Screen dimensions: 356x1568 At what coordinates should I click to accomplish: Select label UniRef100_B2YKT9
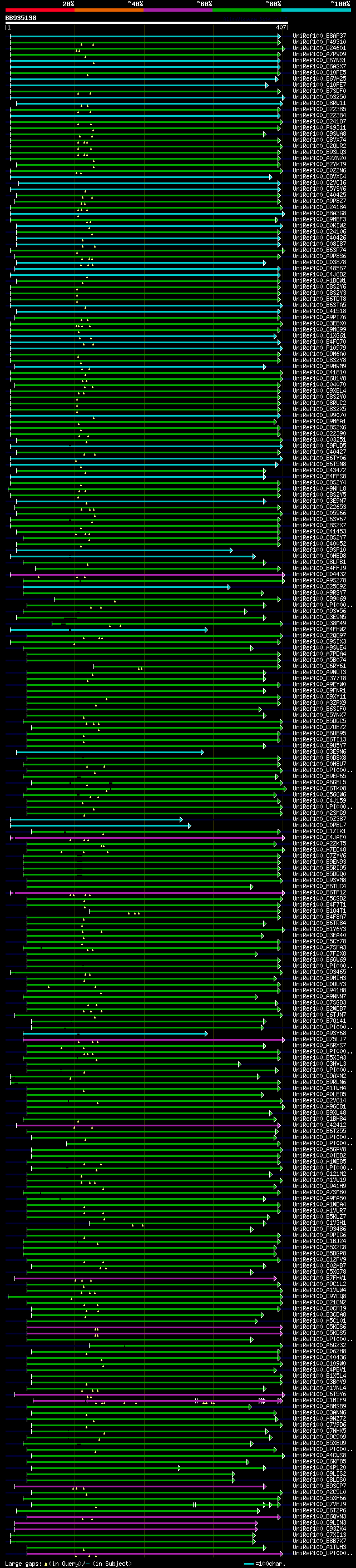click(319, 164)
